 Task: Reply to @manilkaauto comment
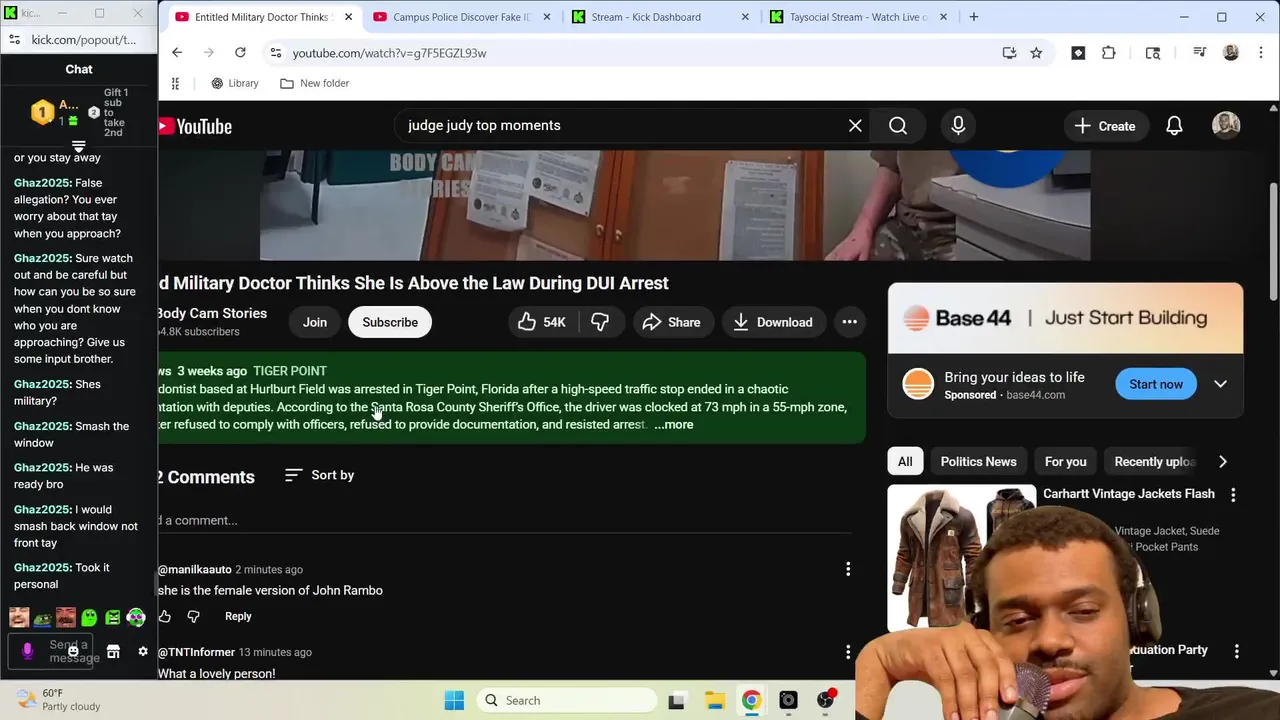238,616
